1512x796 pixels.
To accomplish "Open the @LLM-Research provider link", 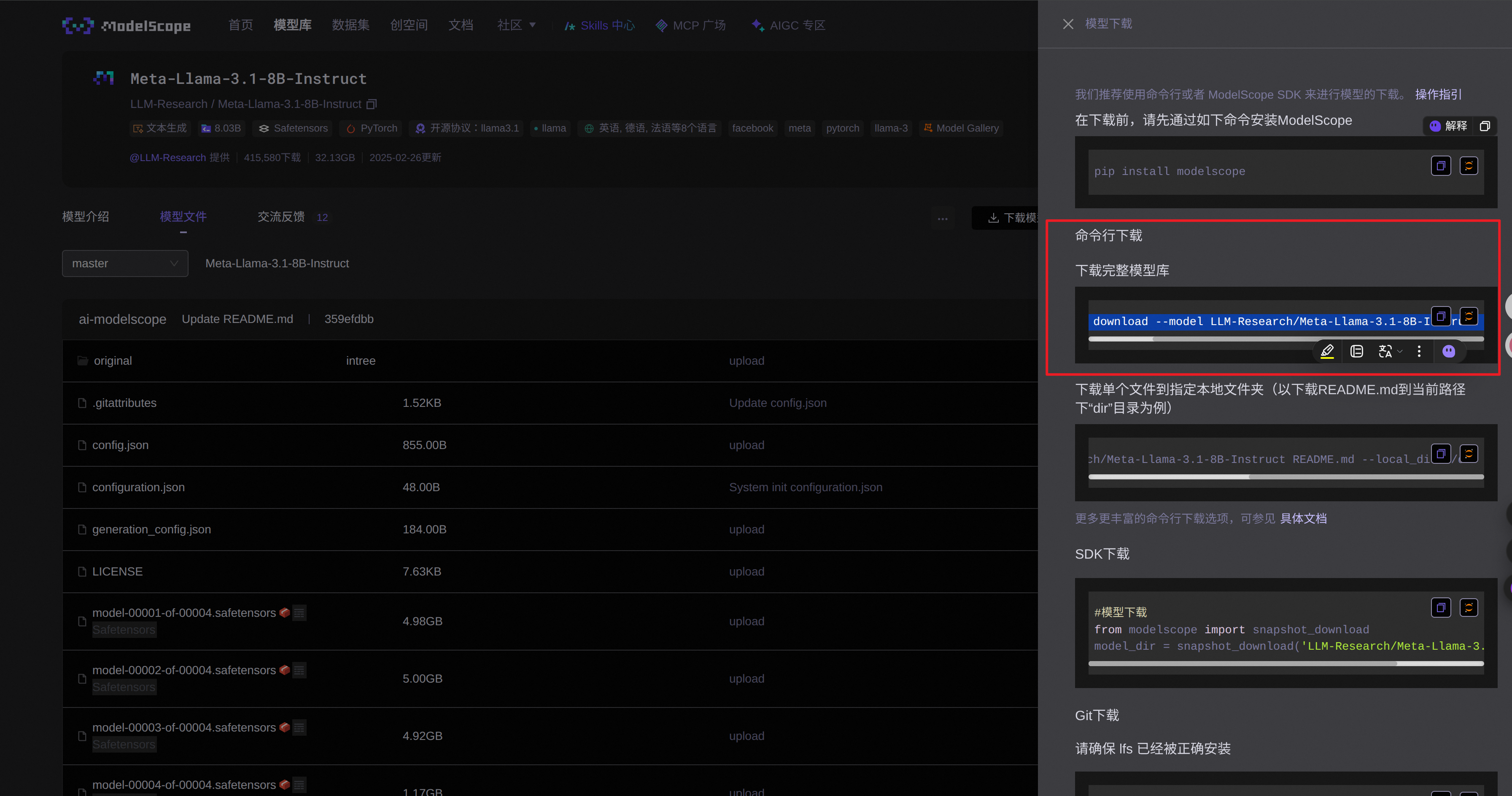I will 168,158.
